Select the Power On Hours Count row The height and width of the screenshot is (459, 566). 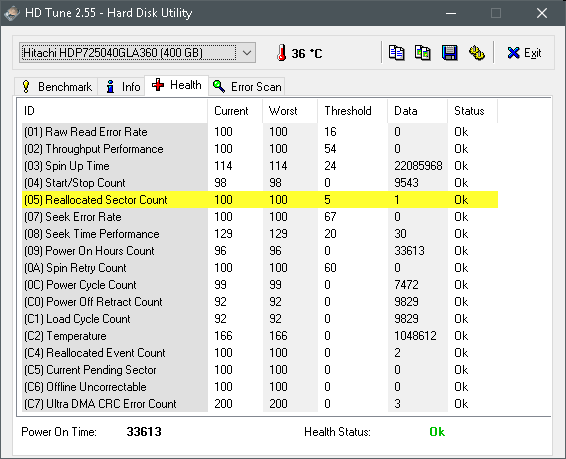[x=260, y=250]
